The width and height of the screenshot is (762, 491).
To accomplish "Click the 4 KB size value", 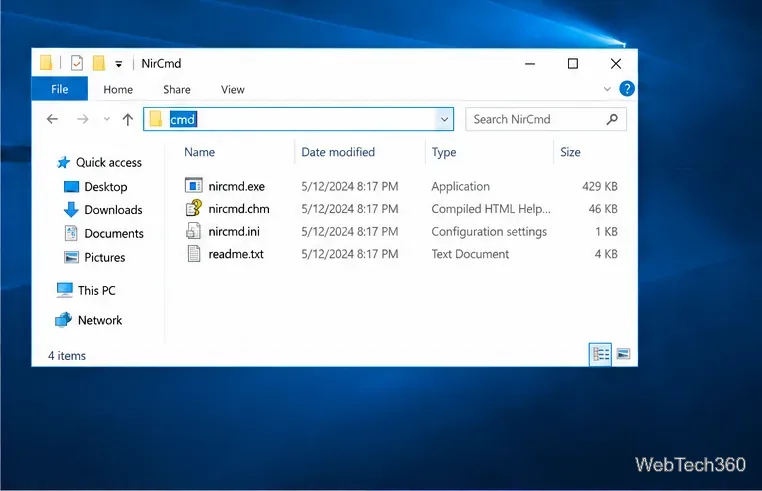I will [x=606, y=254].
